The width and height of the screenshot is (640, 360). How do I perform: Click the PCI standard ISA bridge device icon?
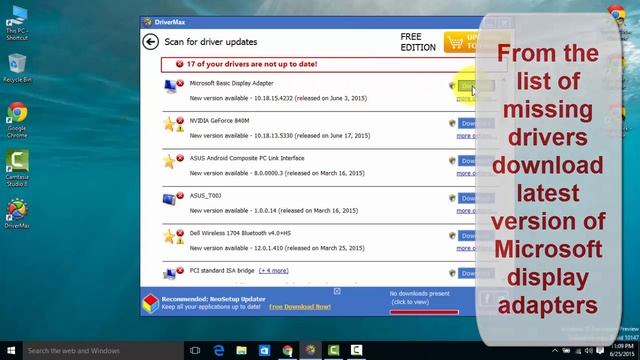coord(169,273)
